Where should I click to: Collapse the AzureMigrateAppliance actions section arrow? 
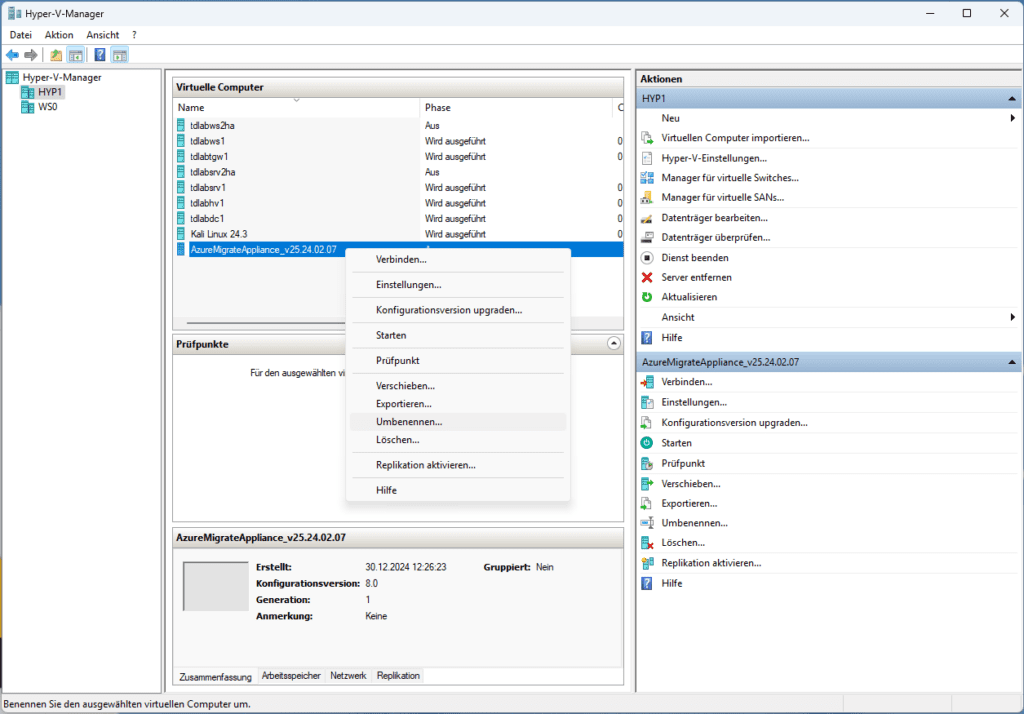click(x=1012, y=362)
